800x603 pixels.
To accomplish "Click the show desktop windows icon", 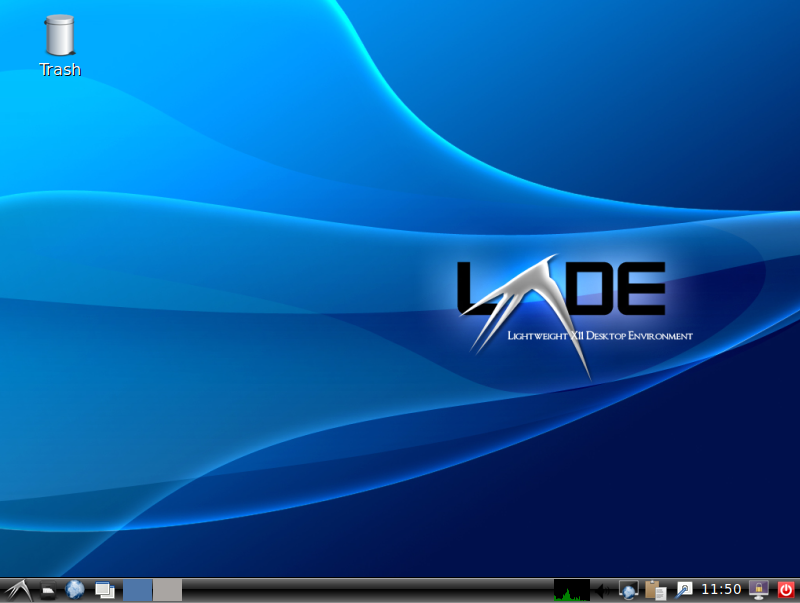I will click(x=105, y=590).
